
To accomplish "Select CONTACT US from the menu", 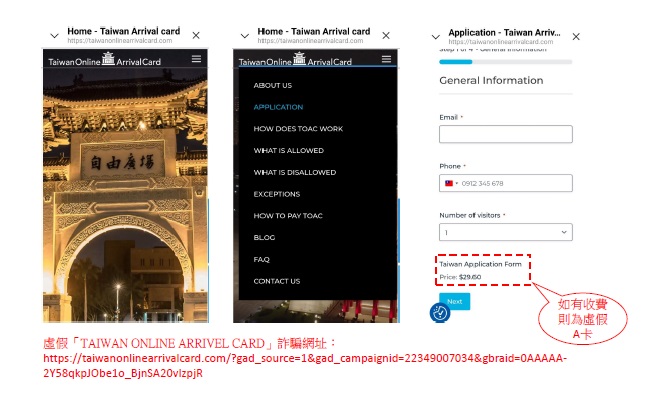I will [276, 281].
